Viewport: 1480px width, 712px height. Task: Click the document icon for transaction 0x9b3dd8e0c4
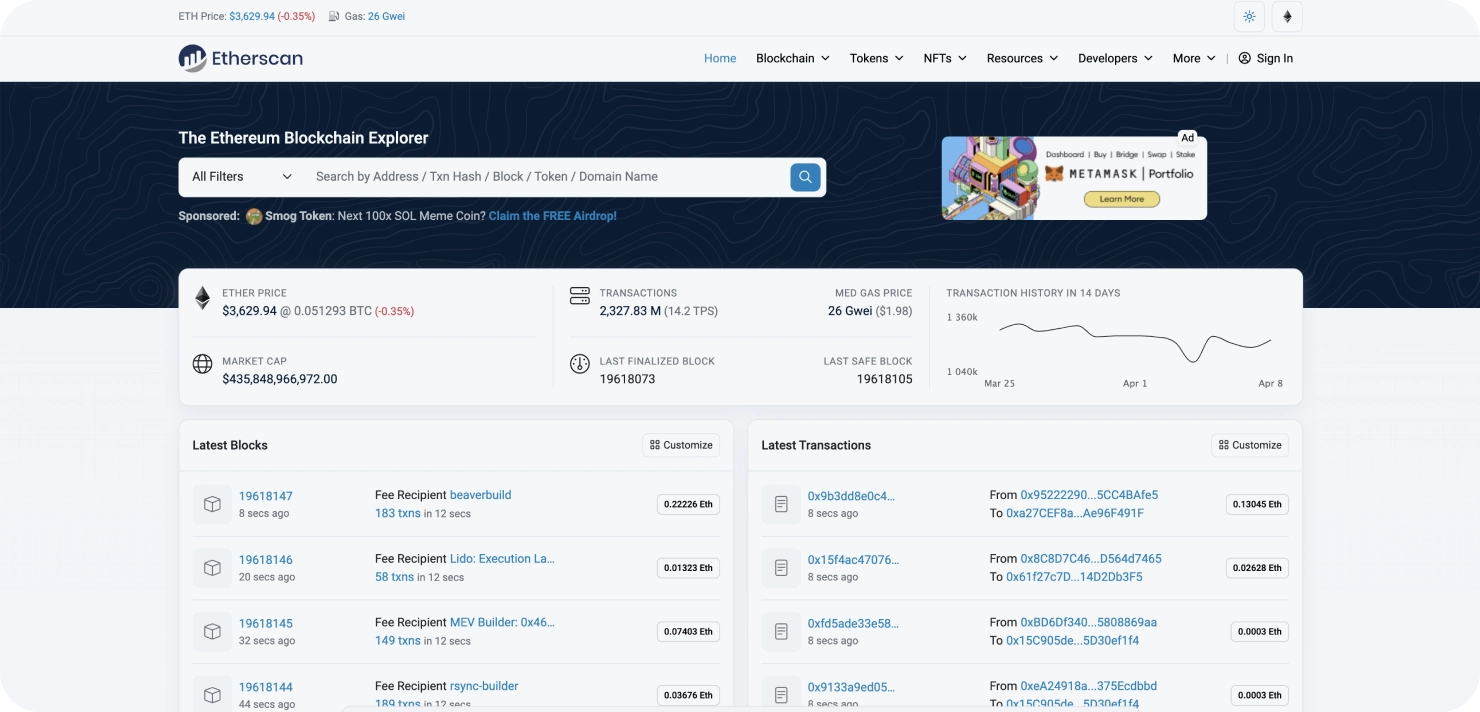click(x=781, y=504)
